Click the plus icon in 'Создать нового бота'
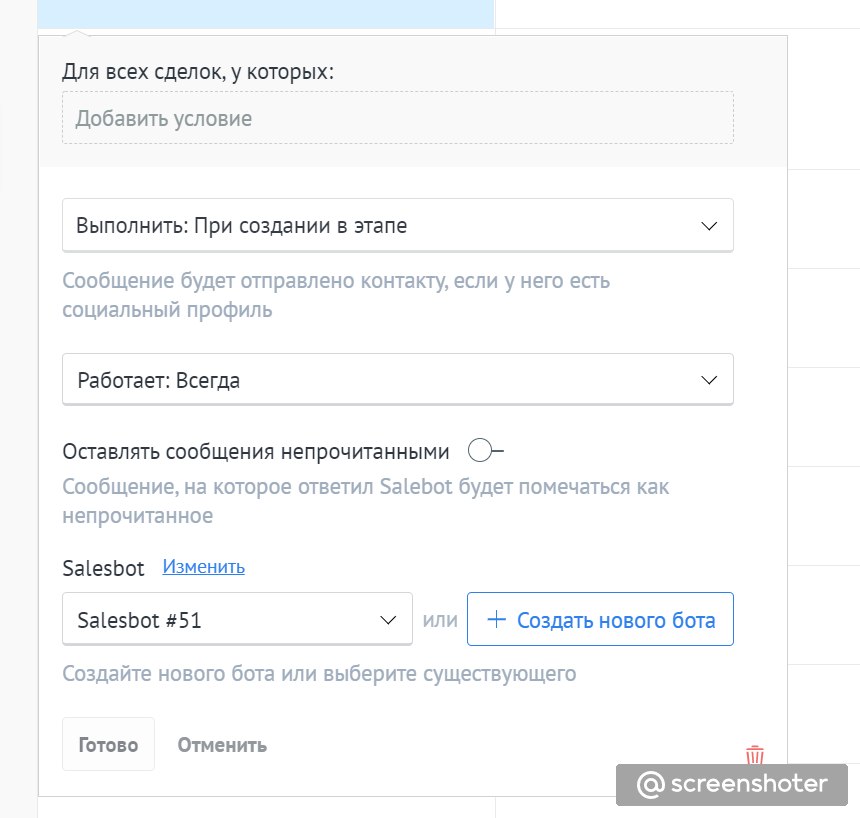 point(496,619)
